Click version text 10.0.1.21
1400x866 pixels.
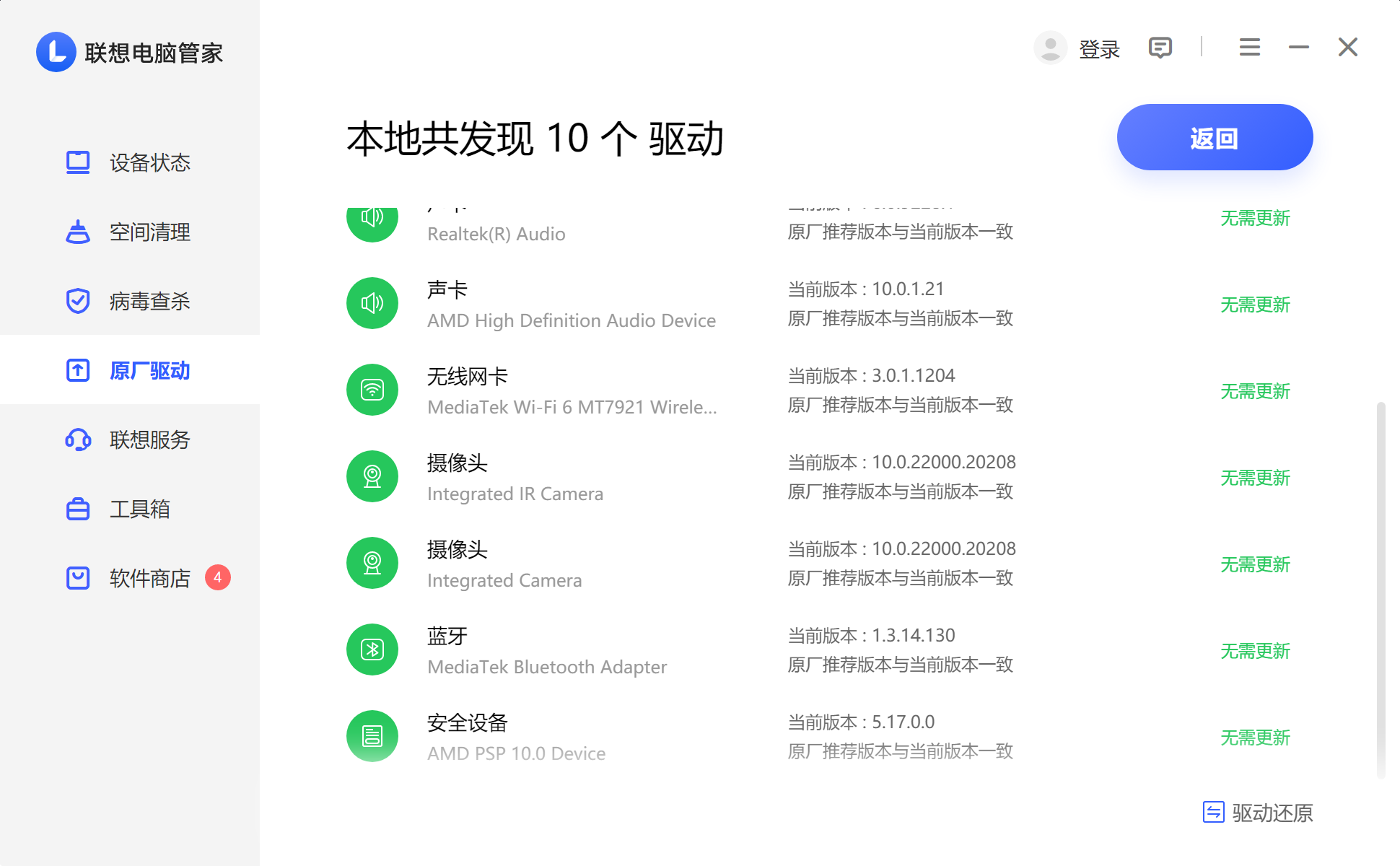[x=908, y=289]
